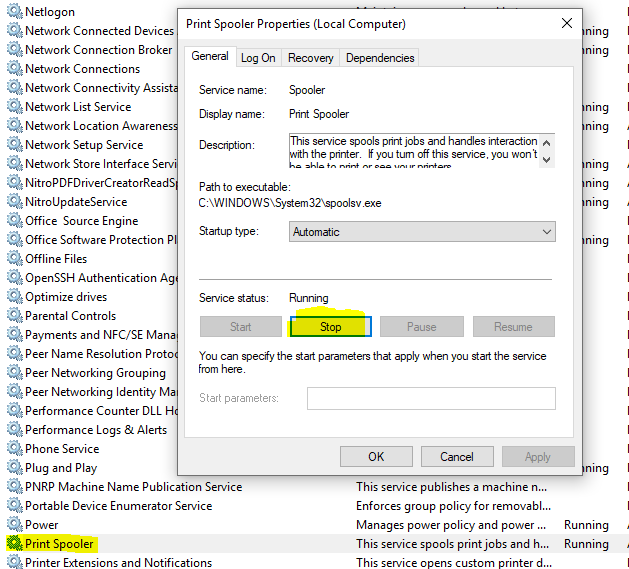Click the gear icon beside Netlogon
Image resolution: width=629 pixels, height=569 pixels.
pos(14,11)
